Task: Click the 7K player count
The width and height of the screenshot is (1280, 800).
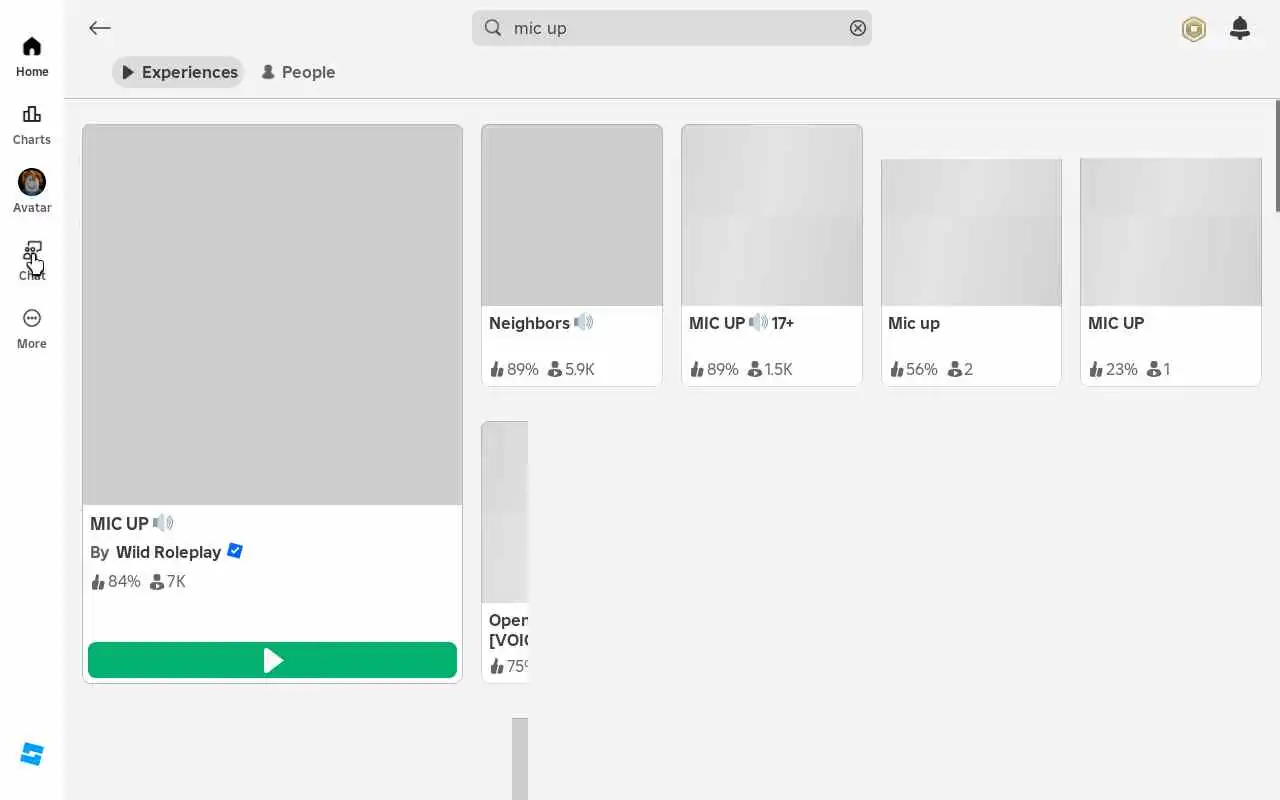Action: (x=168, y=581)
